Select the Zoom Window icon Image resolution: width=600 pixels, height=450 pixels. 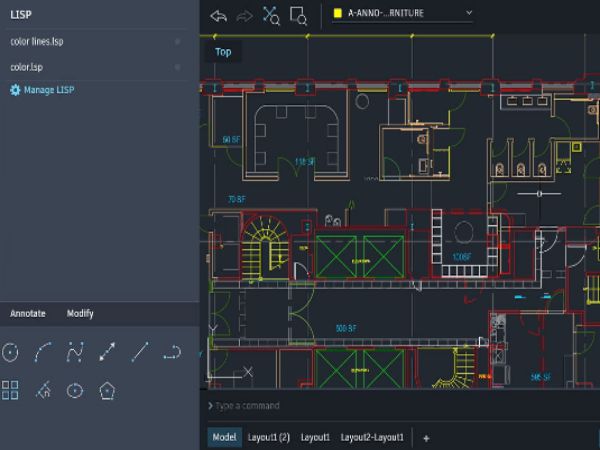(x=298, y=16)
